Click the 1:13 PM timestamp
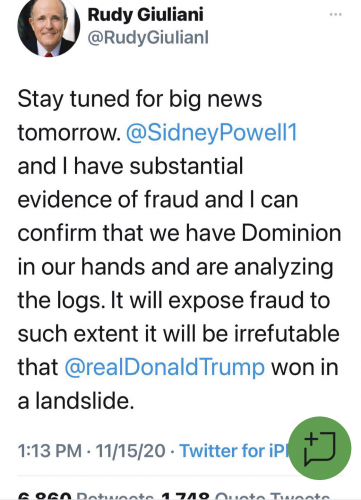Image resolution: width=361 pixels, height=500 pixels. 50,451
